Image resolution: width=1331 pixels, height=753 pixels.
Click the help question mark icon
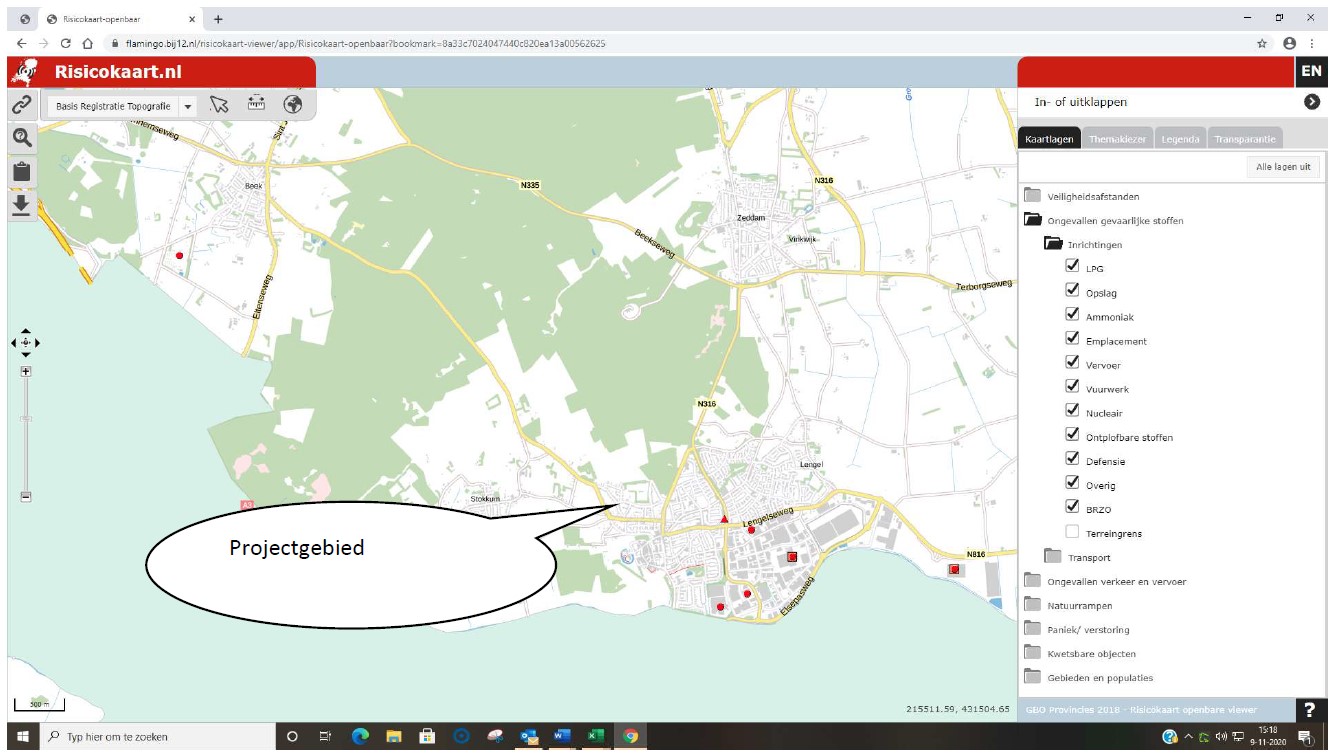(x=1310, y=710)
